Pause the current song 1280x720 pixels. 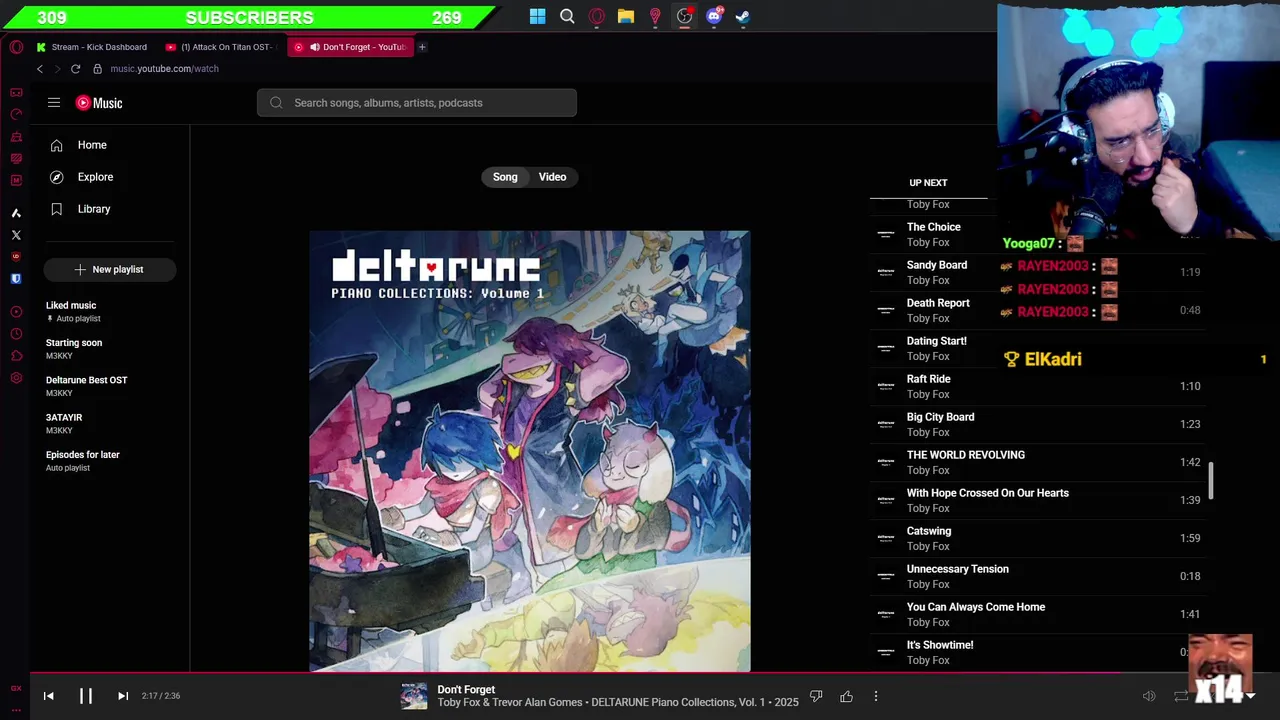coord(86,696)
